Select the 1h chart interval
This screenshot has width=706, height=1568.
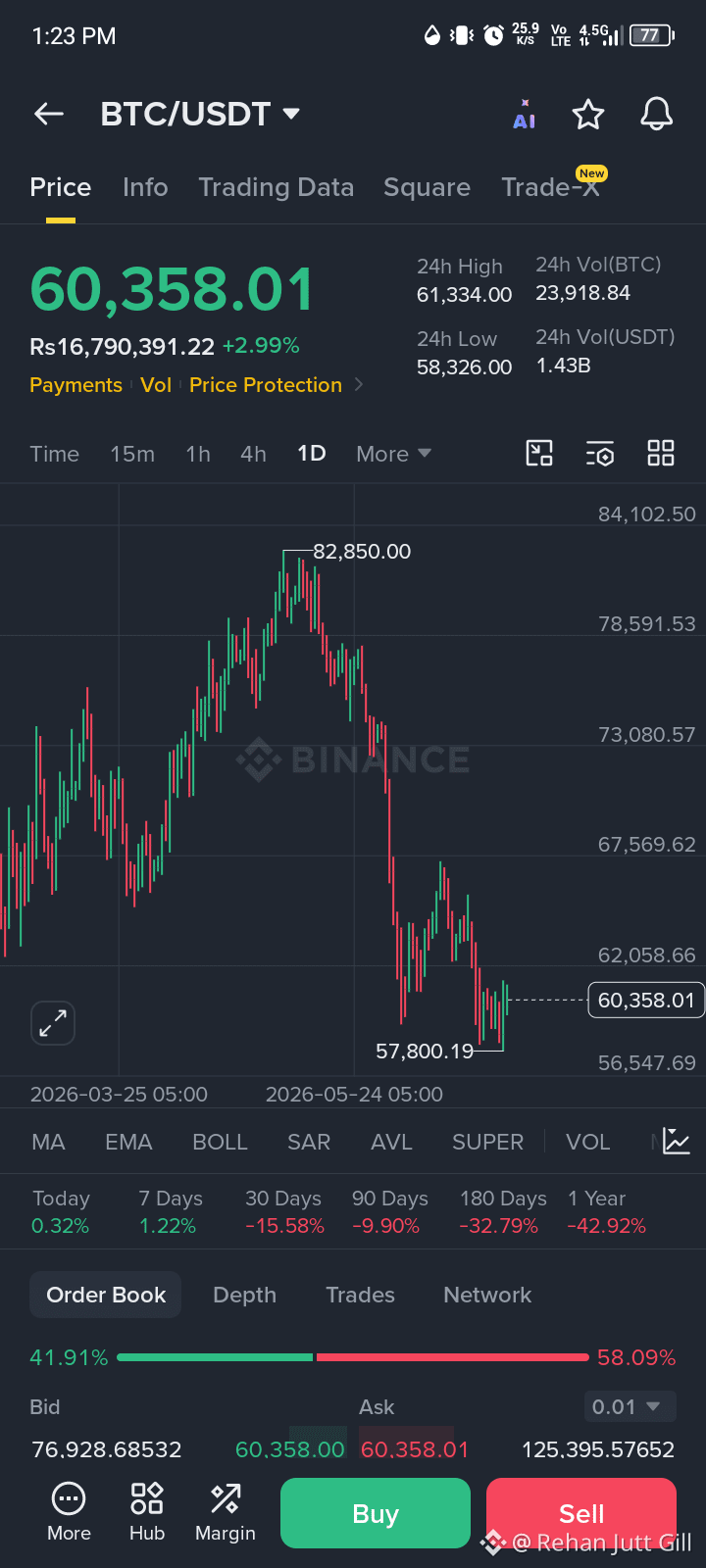[x=198, y=454]
